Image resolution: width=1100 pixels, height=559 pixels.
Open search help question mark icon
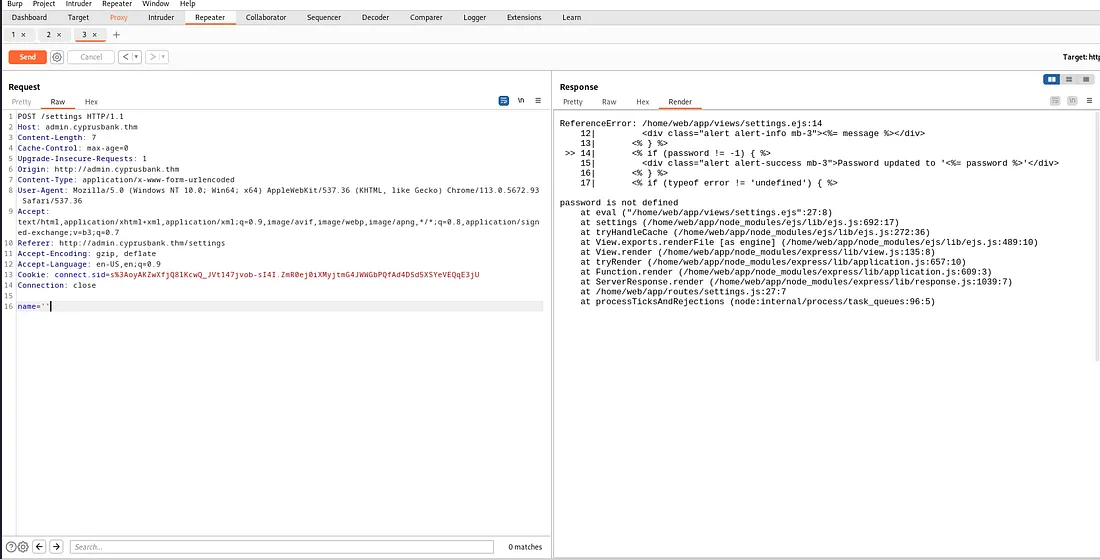[x=11, y=547]
